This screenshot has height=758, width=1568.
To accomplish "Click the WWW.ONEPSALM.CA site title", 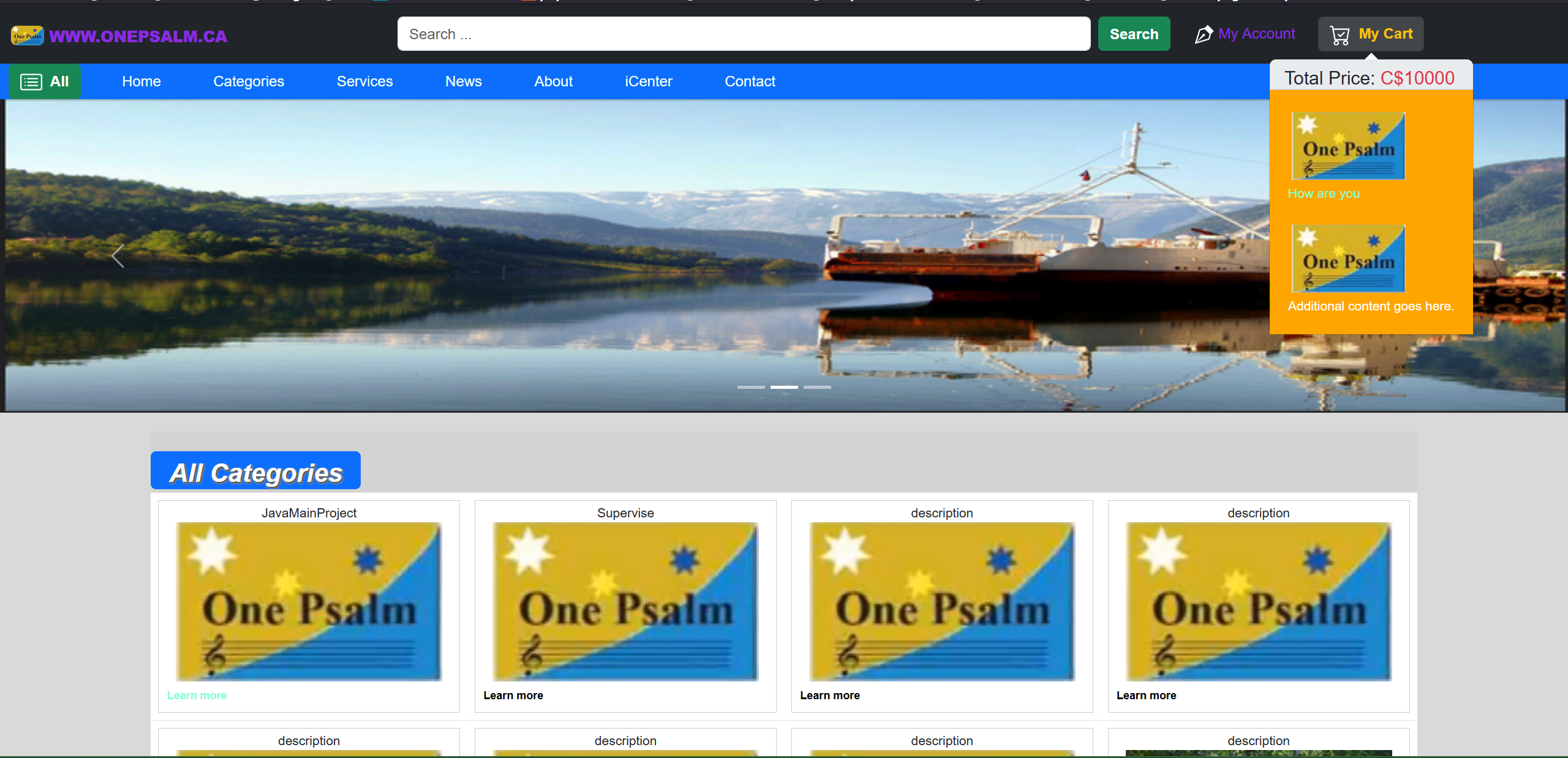I will [x=138, y=36].
